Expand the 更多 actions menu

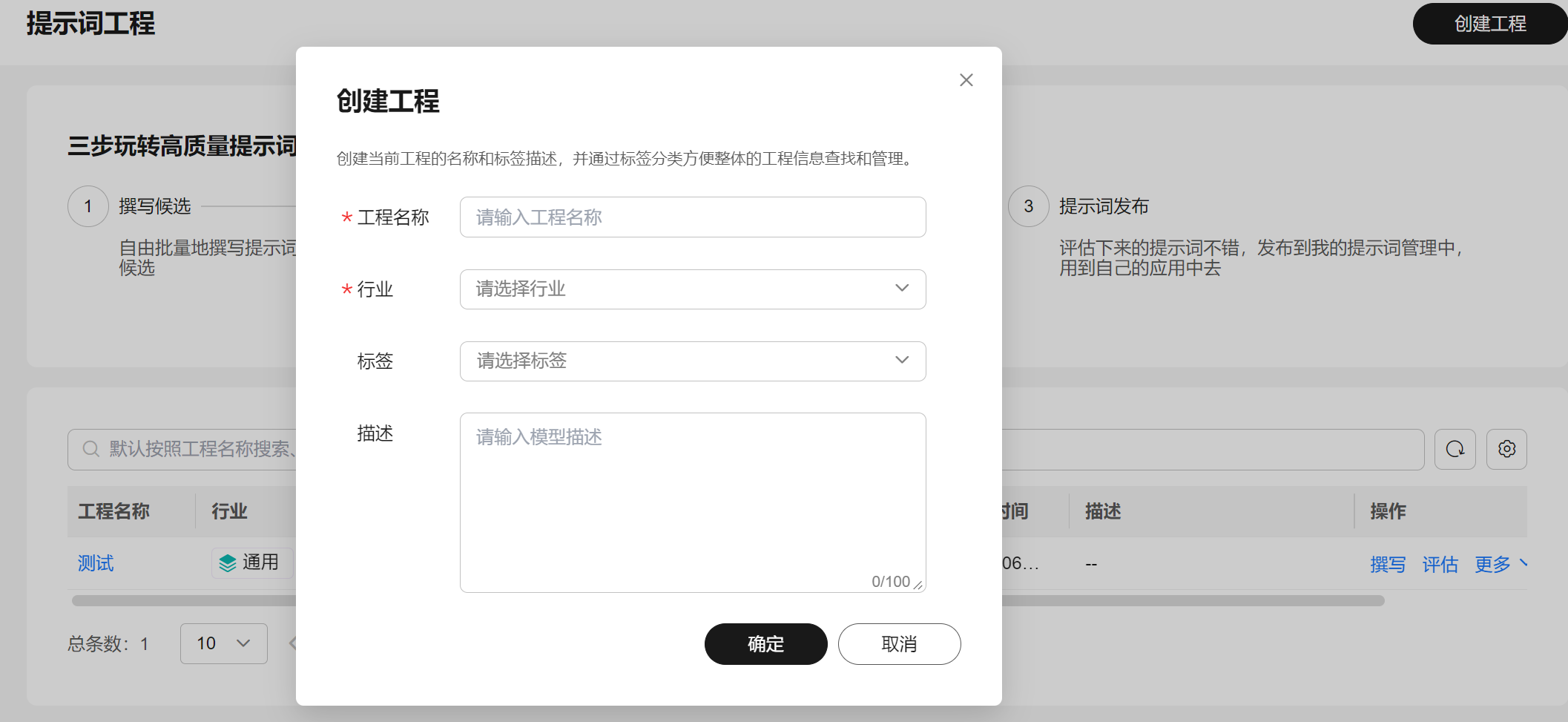(1501, 564)
